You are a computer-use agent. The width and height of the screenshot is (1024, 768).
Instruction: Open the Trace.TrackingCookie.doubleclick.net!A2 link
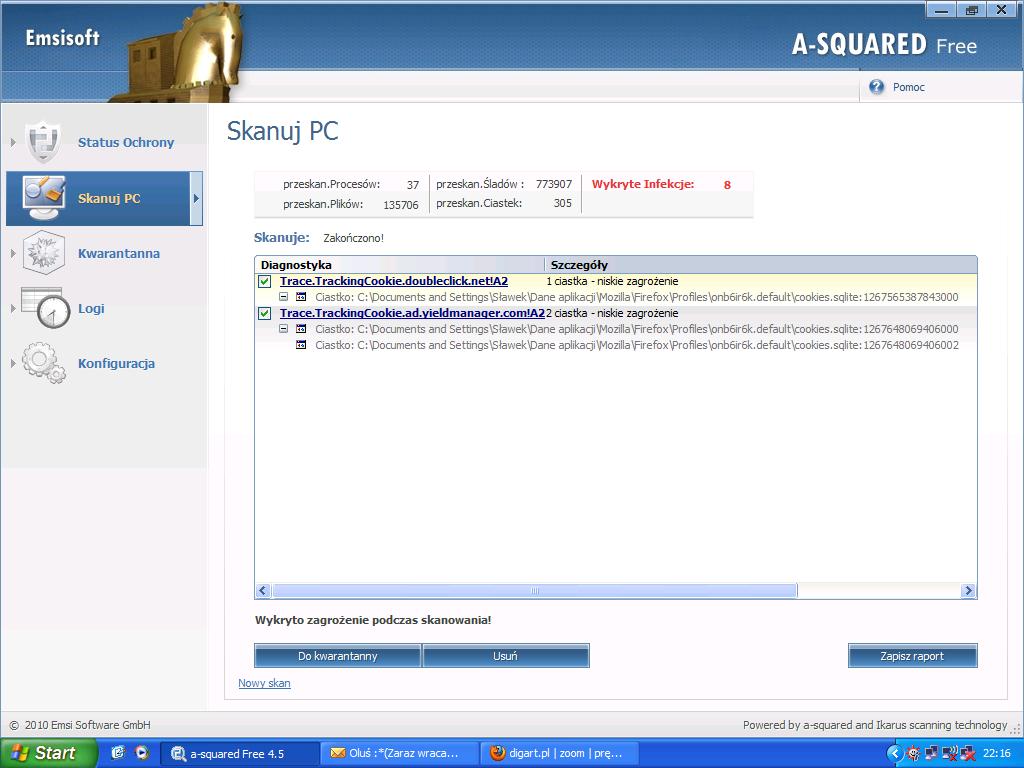394,281
